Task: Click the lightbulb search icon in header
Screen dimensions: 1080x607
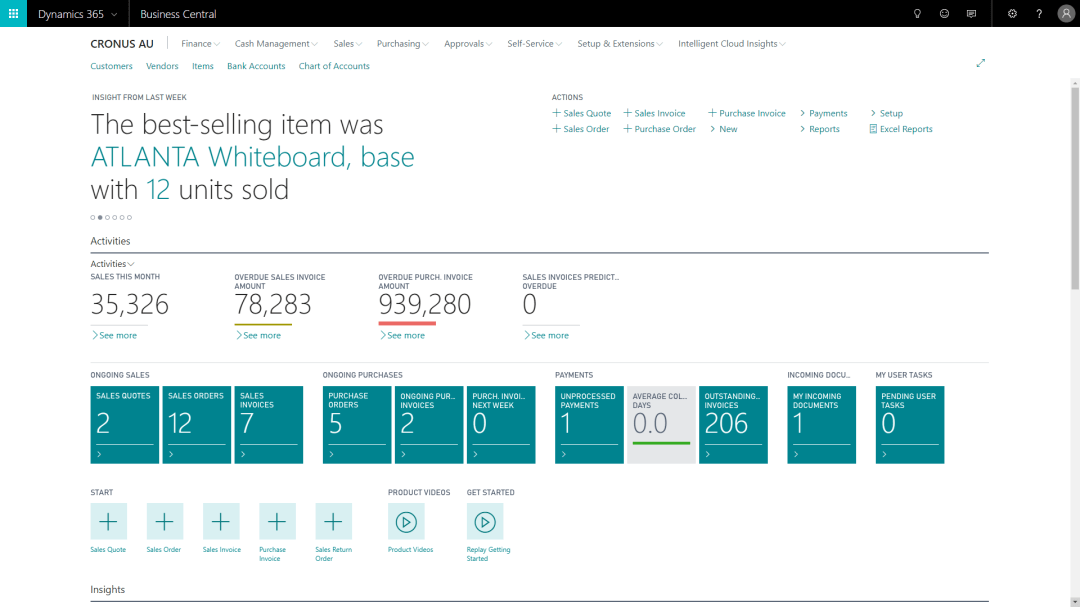Action: coord(917,13)
